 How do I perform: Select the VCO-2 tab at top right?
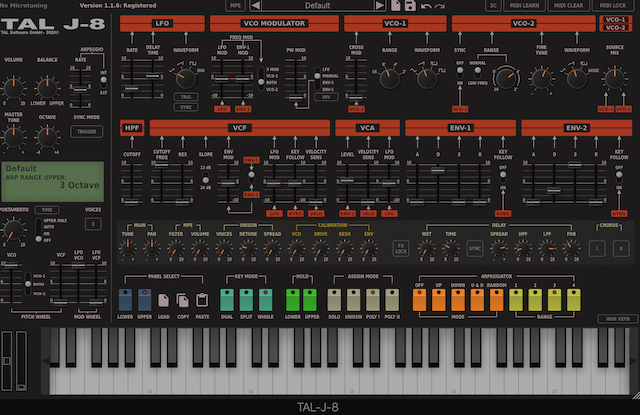[615, 27]
